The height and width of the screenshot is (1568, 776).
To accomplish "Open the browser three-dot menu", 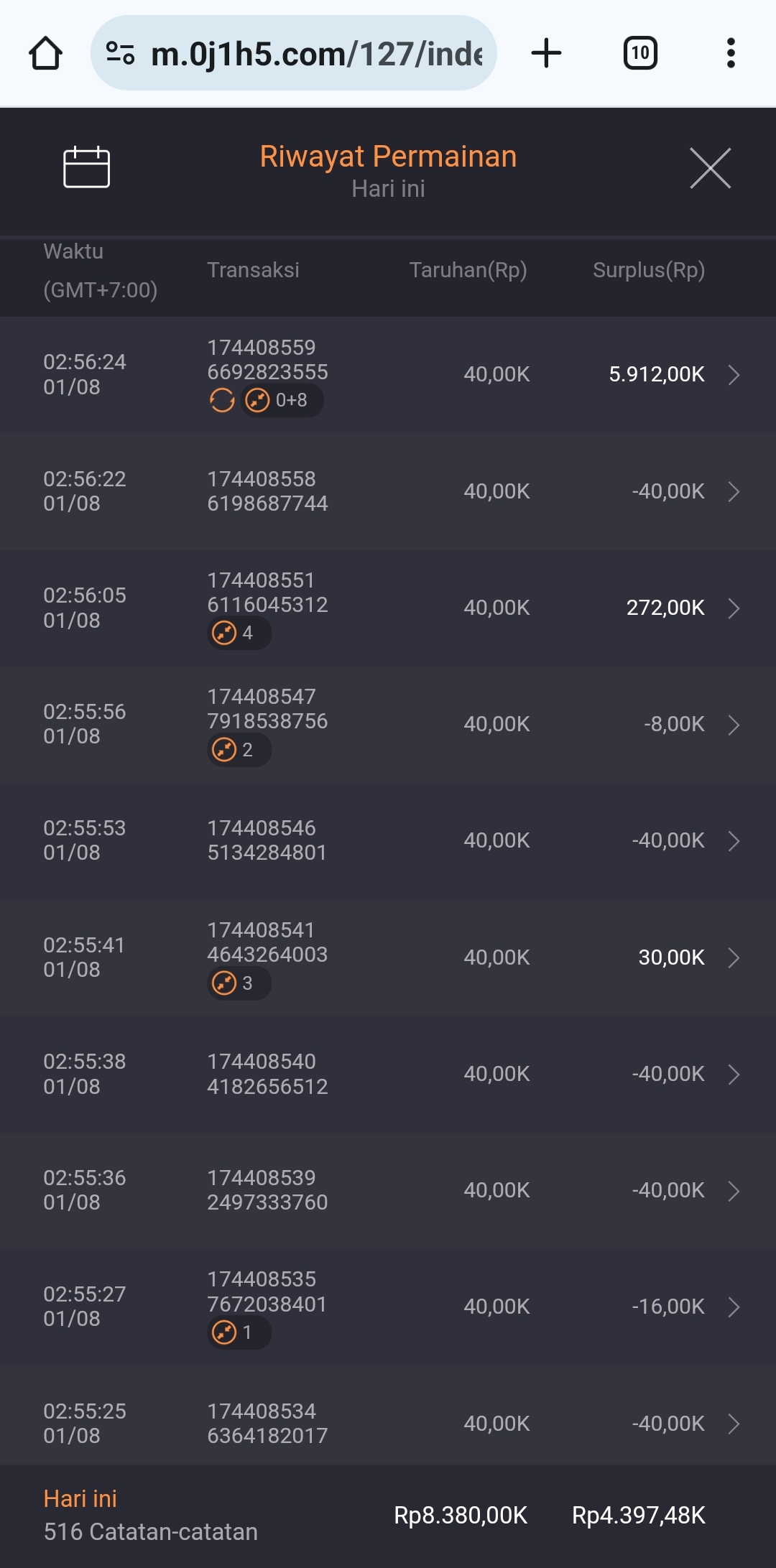I will pos(731,53).
